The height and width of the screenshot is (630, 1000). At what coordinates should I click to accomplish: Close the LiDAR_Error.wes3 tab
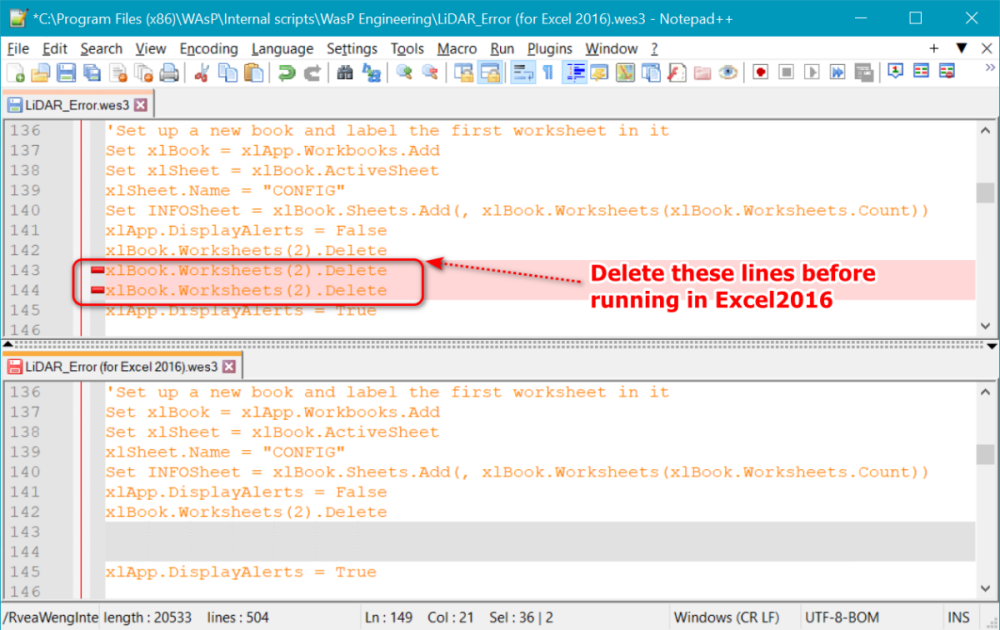click(141, 104)
